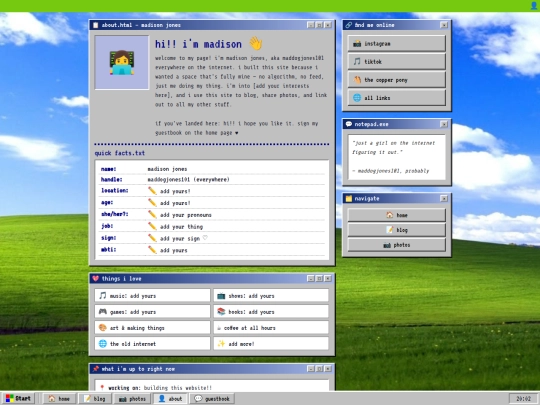540x405 pixels.
Task: Open the instagram link button
Action: pos(396,43)
